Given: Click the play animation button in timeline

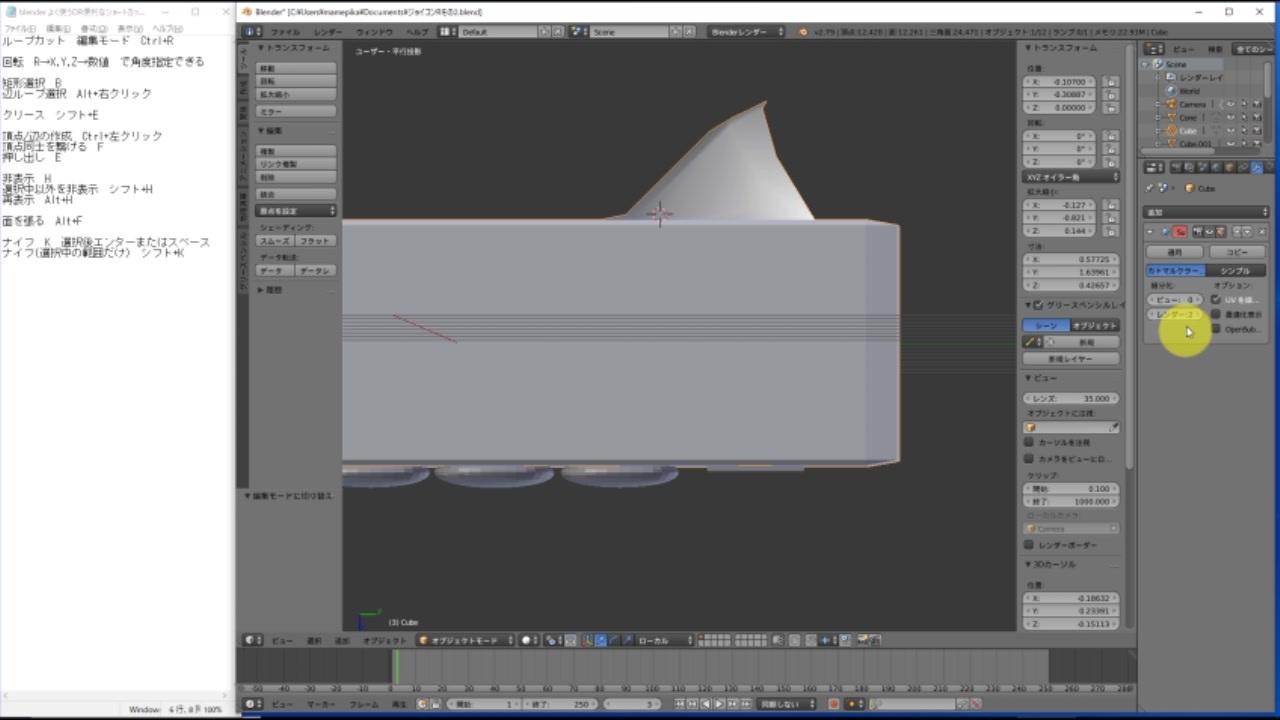Looking at the screenshot, I should (x=718, y=704).
